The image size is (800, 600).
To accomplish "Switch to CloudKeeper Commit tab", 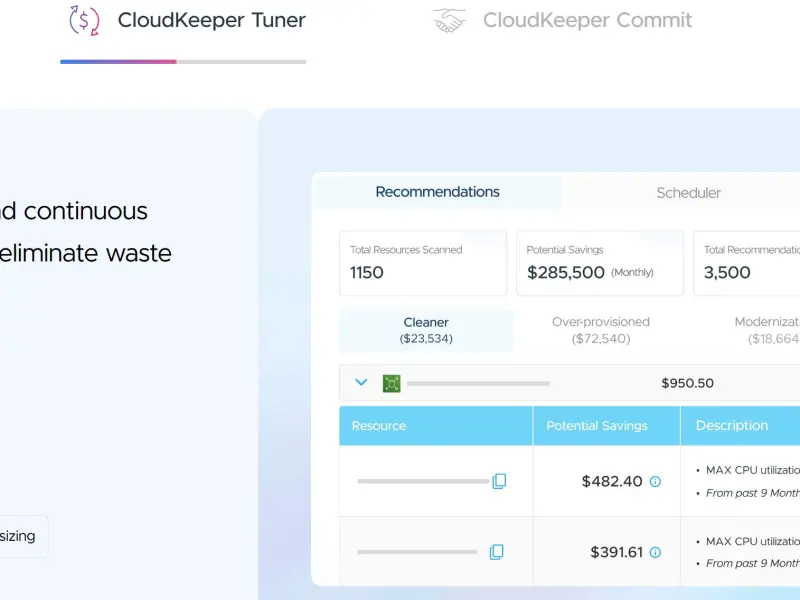I will (x=562, y=20).
